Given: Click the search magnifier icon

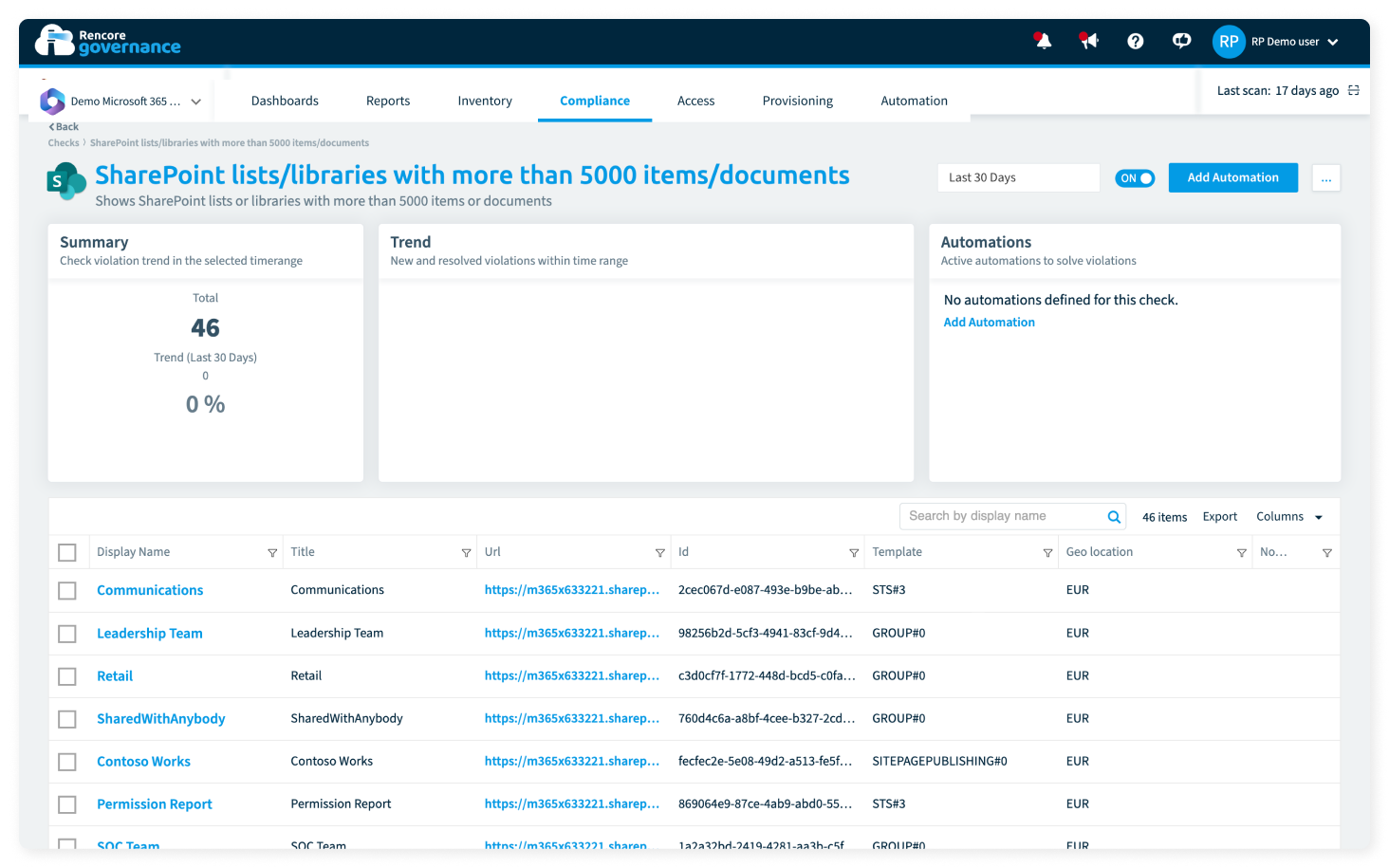Looking at the screenshot, I should tap(1114, 517).
